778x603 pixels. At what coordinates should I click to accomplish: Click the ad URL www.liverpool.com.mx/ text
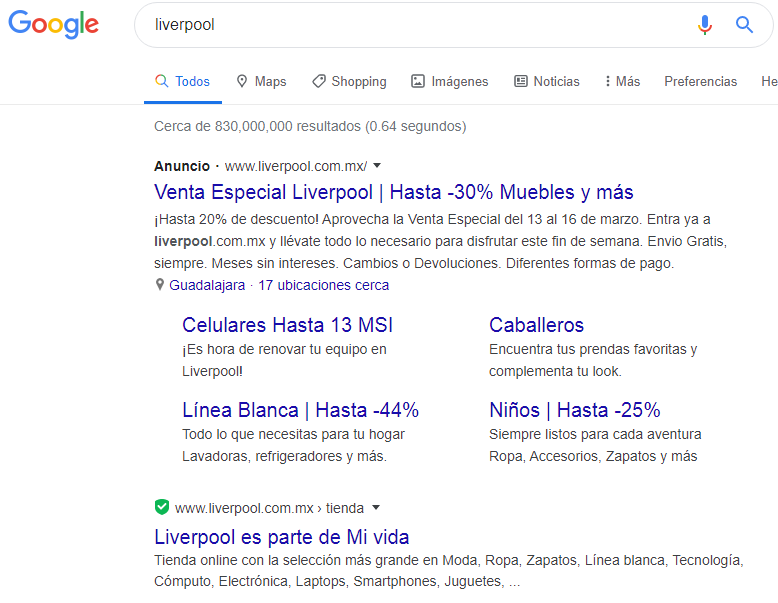point(296,166)
